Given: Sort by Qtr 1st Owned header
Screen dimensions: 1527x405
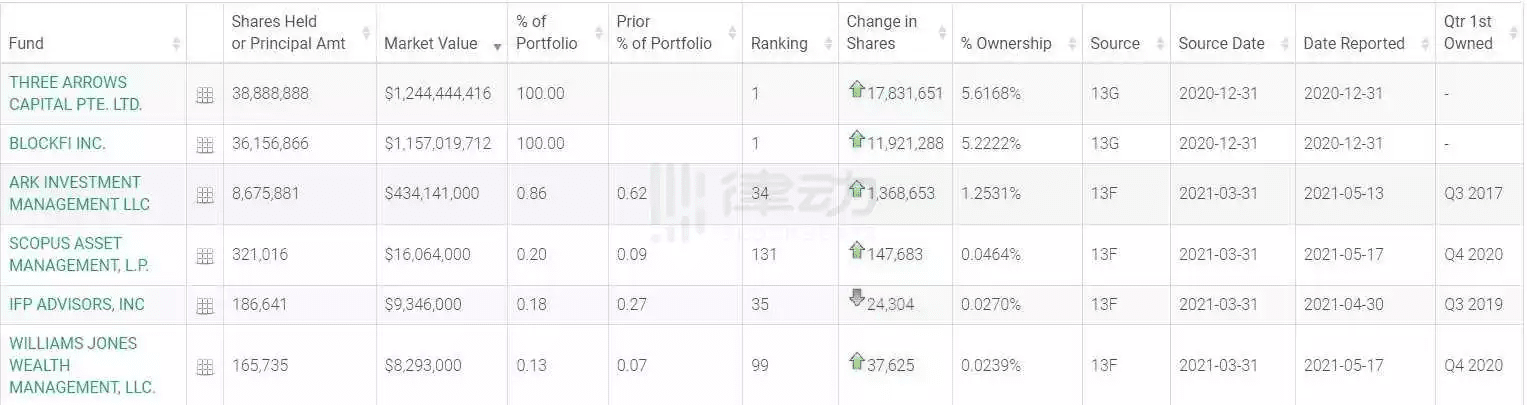Looking at the screenshot, I should (1480, 32).
